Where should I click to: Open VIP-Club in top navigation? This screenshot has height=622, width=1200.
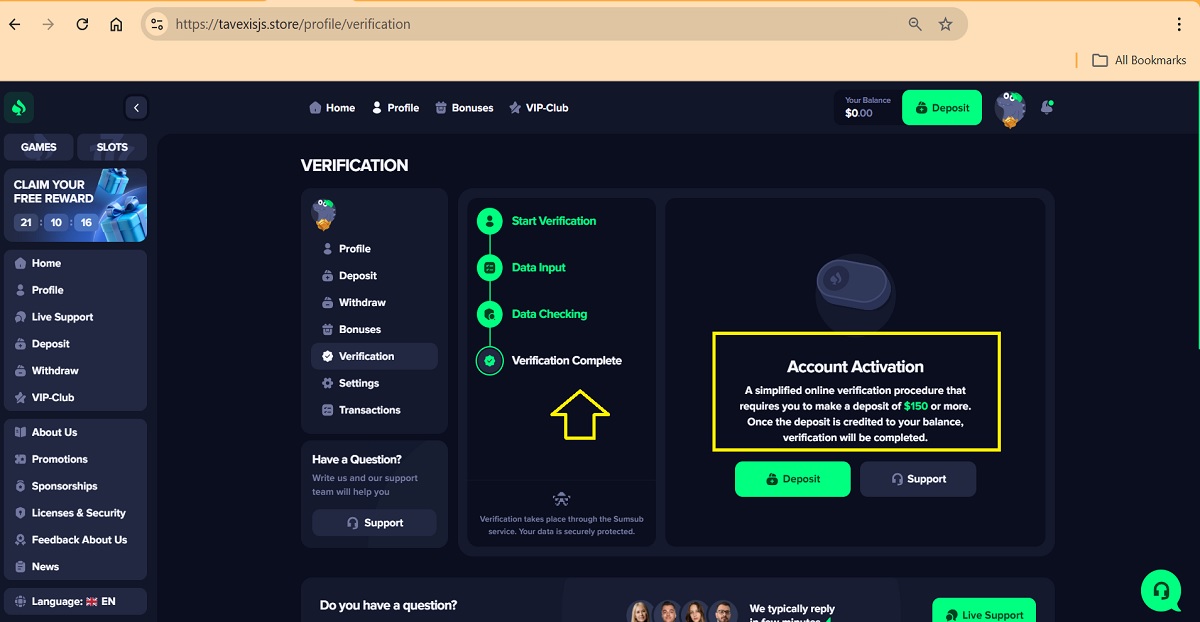pos(538,108)
